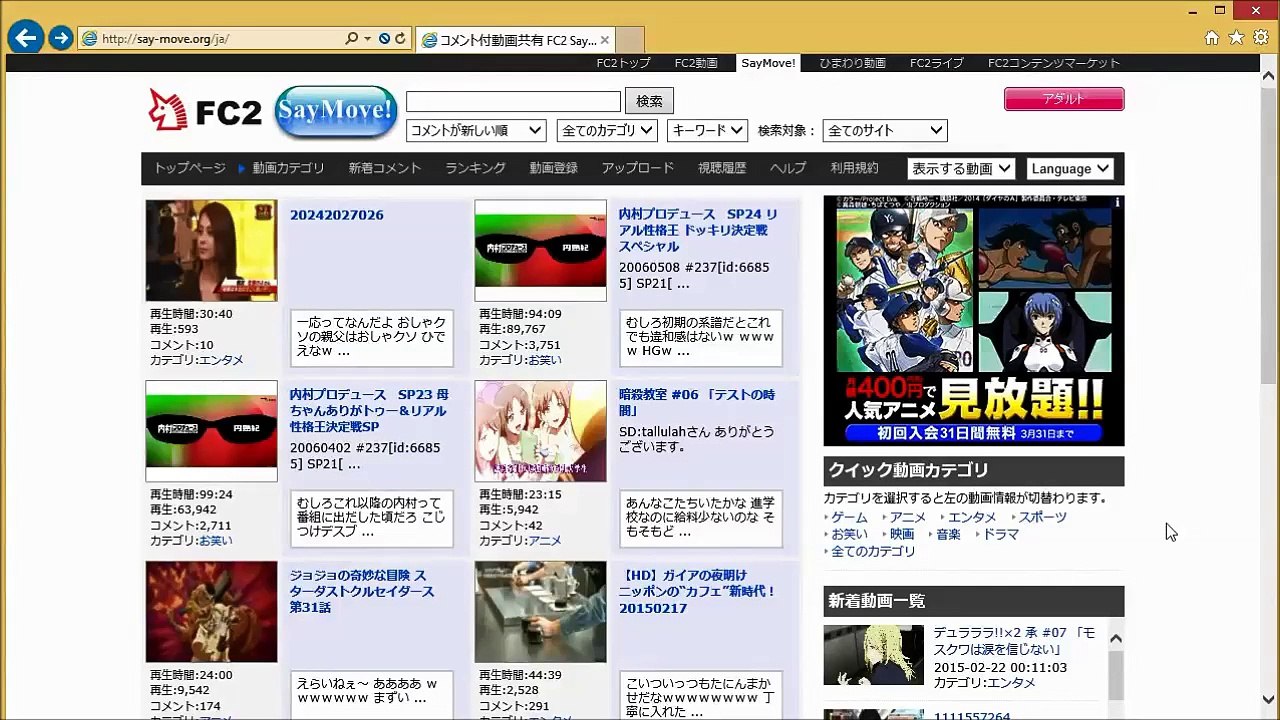The height and width of the screenshot is (720, 1280).
Task: Open the browser Tools gear icon
Action: coord(1261,38)
